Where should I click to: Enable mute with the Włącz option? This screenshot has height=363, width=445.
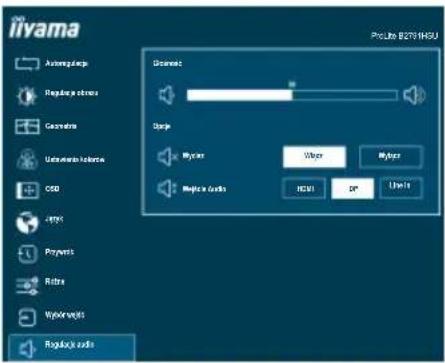[x=314, y=156]
